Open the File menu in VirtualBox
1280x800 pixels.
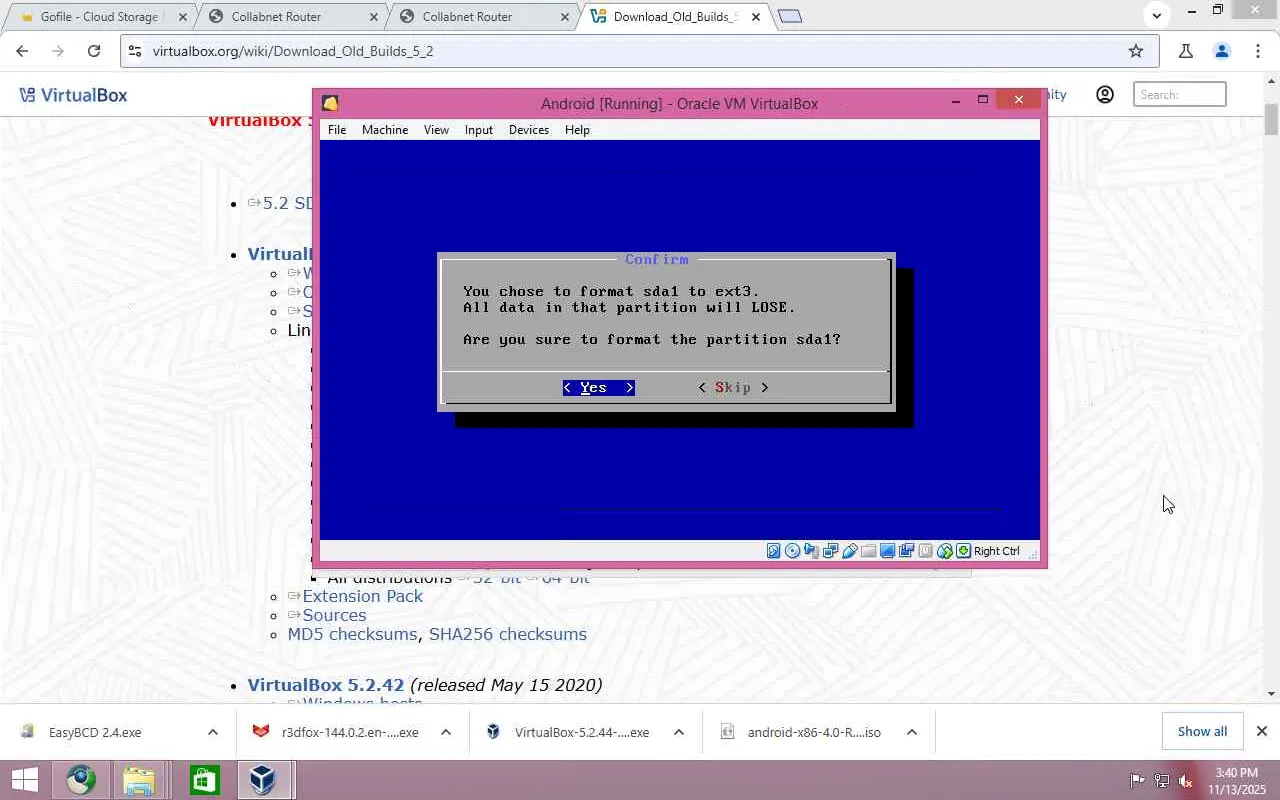[337, 130]
